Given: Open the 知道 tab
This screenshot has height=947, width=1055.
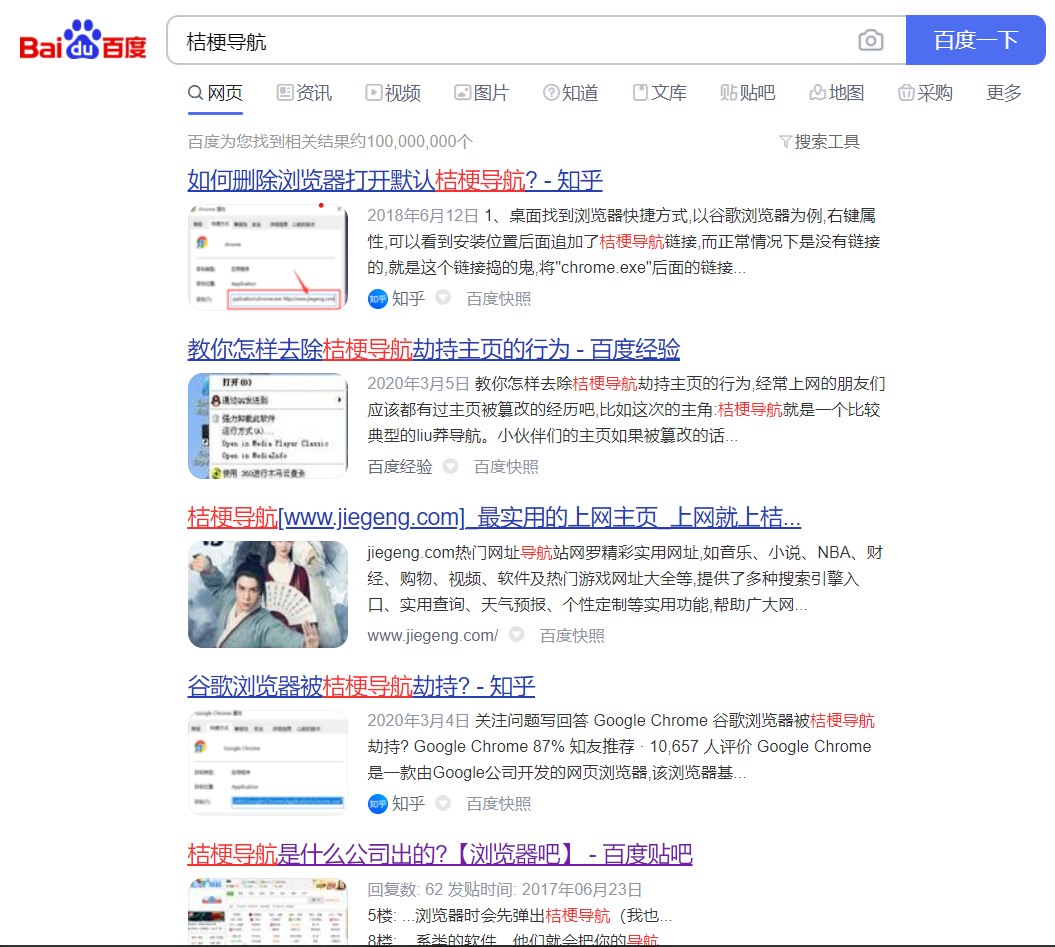Looking at the screenshot, I should 571,93.
